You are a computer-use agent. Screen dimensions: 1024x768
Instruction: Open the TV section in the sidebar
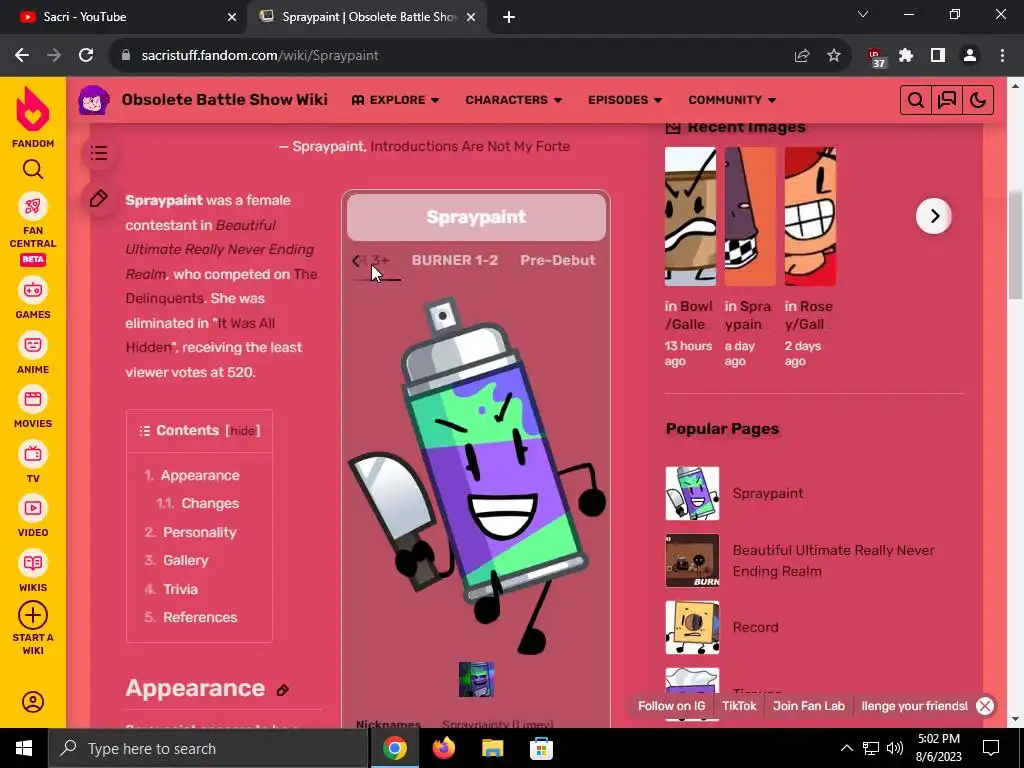click(33, 462)
